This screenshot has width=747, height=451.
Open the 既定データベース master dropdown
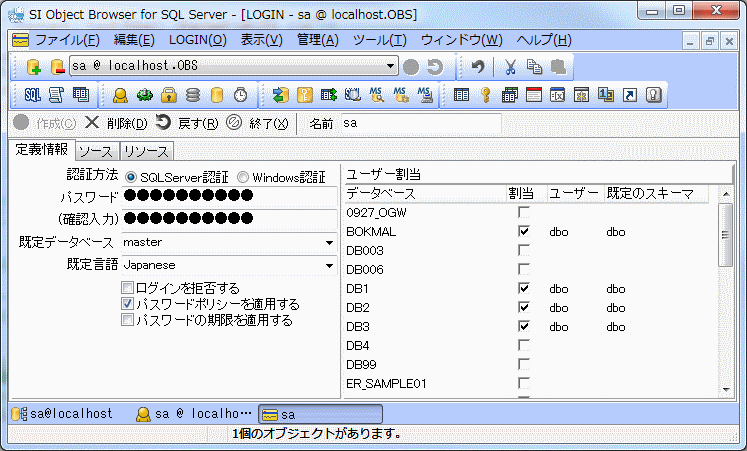pyautogui.click(x=329, y=243)
